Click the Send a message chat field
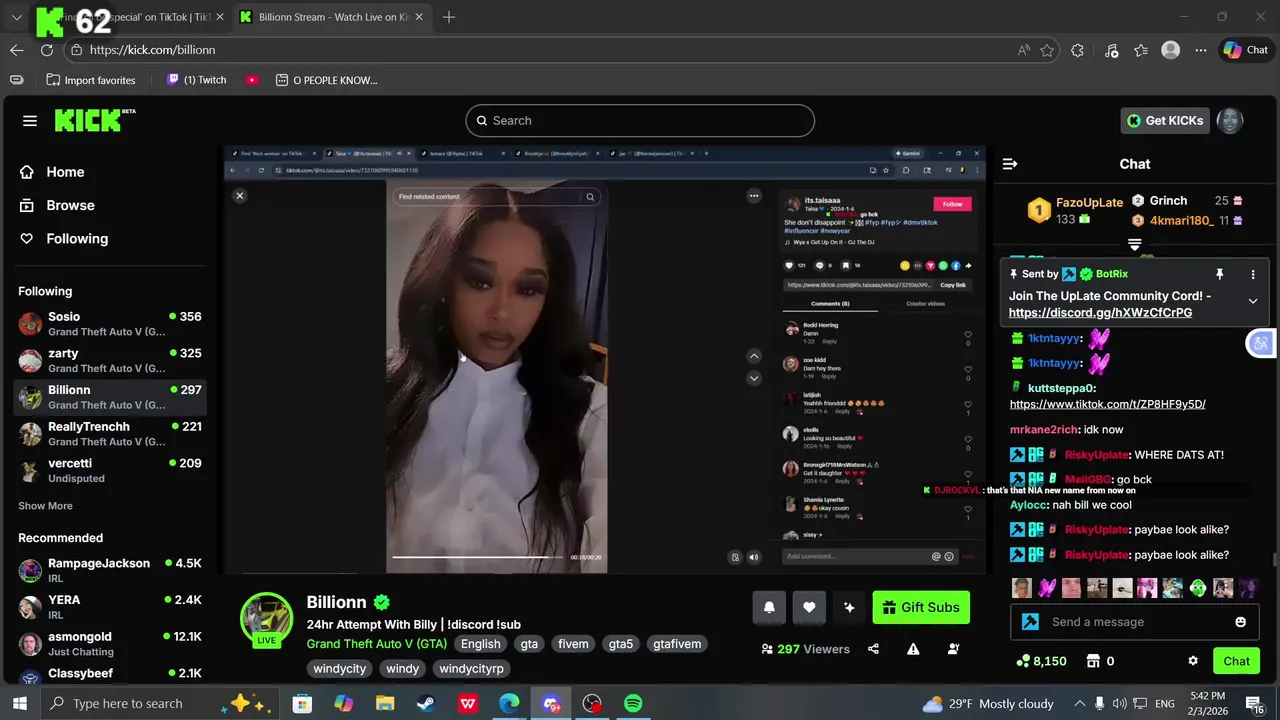The width and height of the screenshot is (1280, 720). [x=1135, y=622]
